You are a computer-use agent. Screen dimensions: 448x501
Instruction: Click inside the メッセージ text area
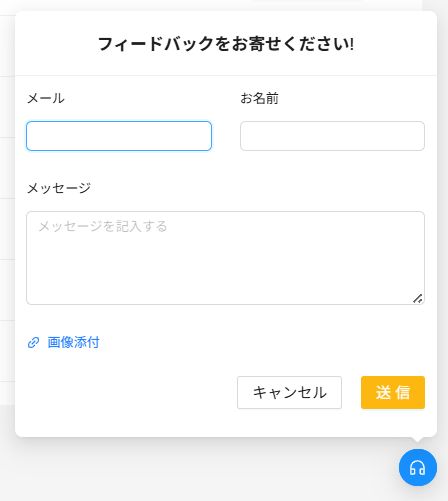pyautogui.click(x=225, y=258)
